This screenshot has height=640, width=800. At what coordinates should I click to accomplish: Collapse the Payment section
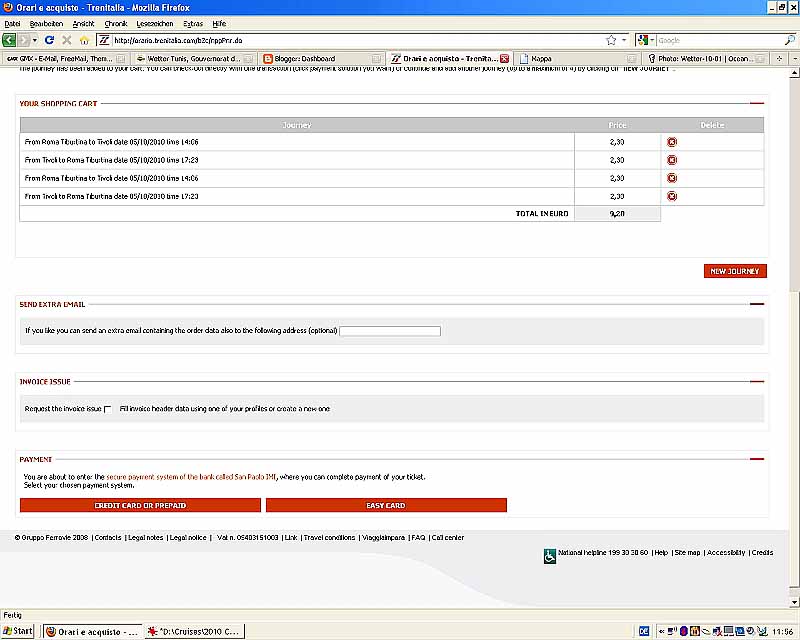(x=757, y=459)
